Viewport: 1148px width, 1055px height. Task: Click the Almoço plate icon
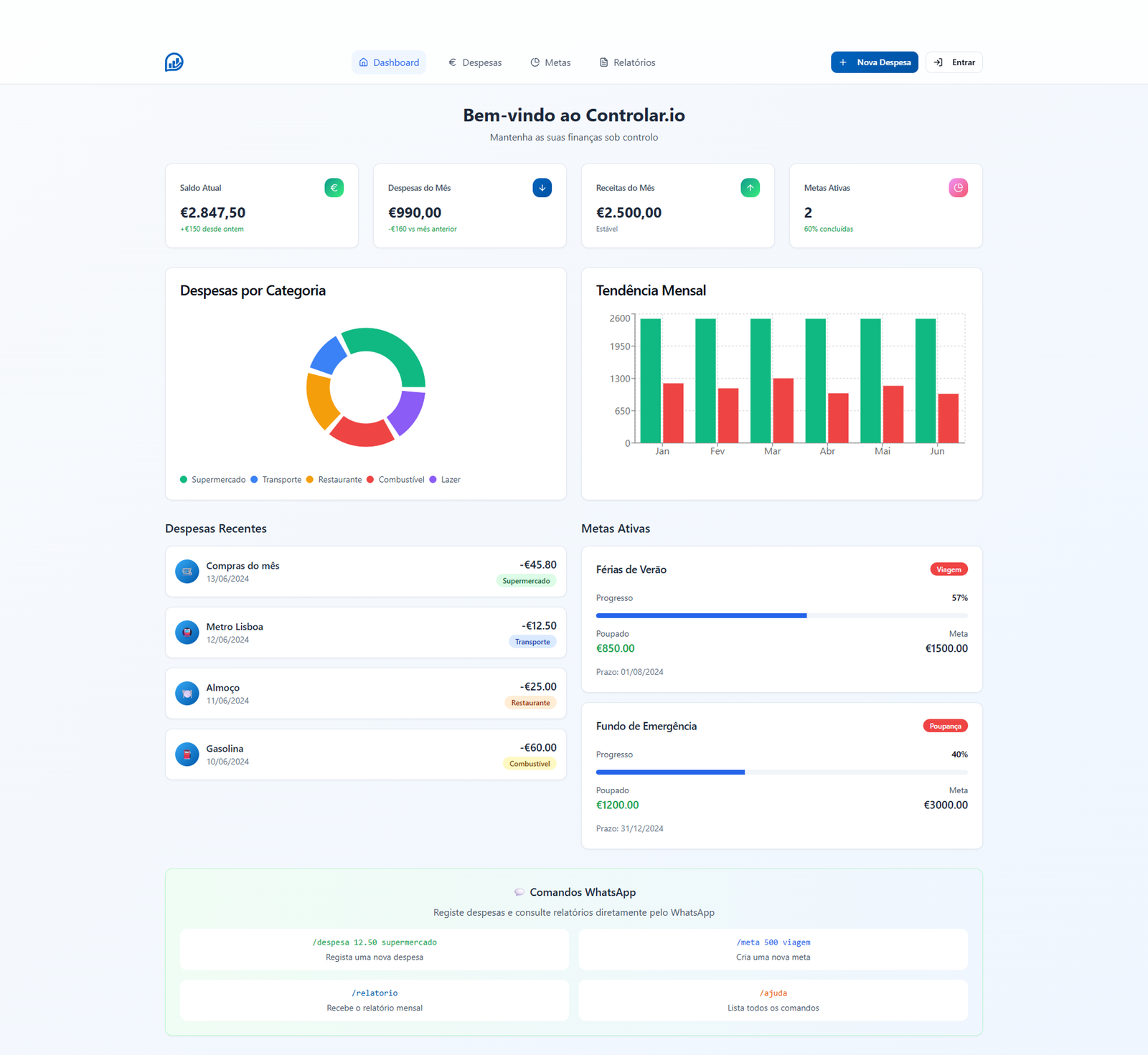(187, 694)
